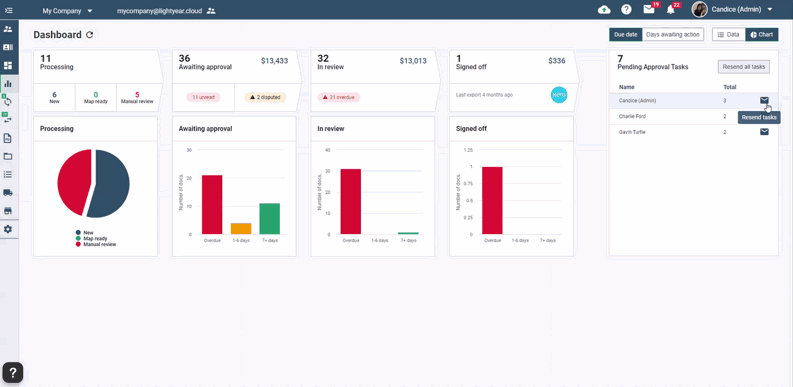Open the bar chart sidebar icon

click(8, 83)
